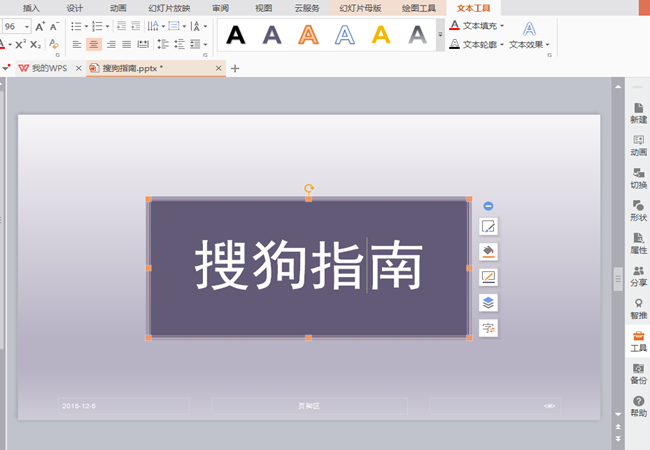The height and width of the screenshot is (450, 650).
Task: Open 绘图工具 tab
Action: [x=419, y=8]
